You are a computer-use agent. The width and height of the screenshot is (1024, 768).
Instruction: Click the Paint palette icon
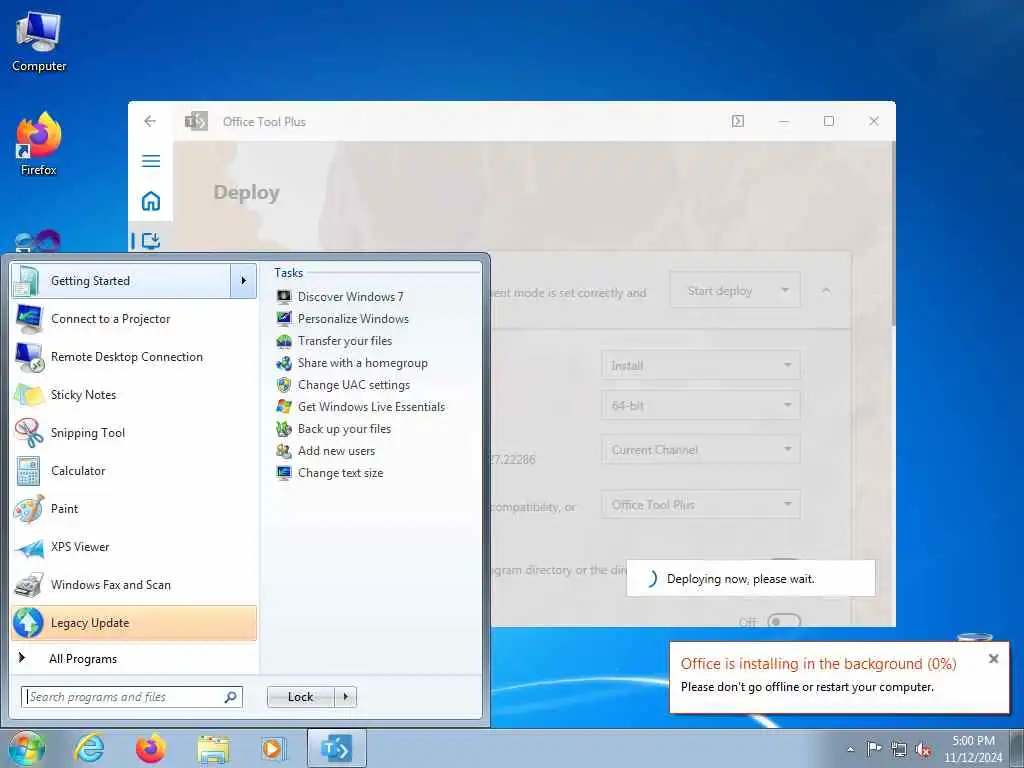click(x=29, y=509)
